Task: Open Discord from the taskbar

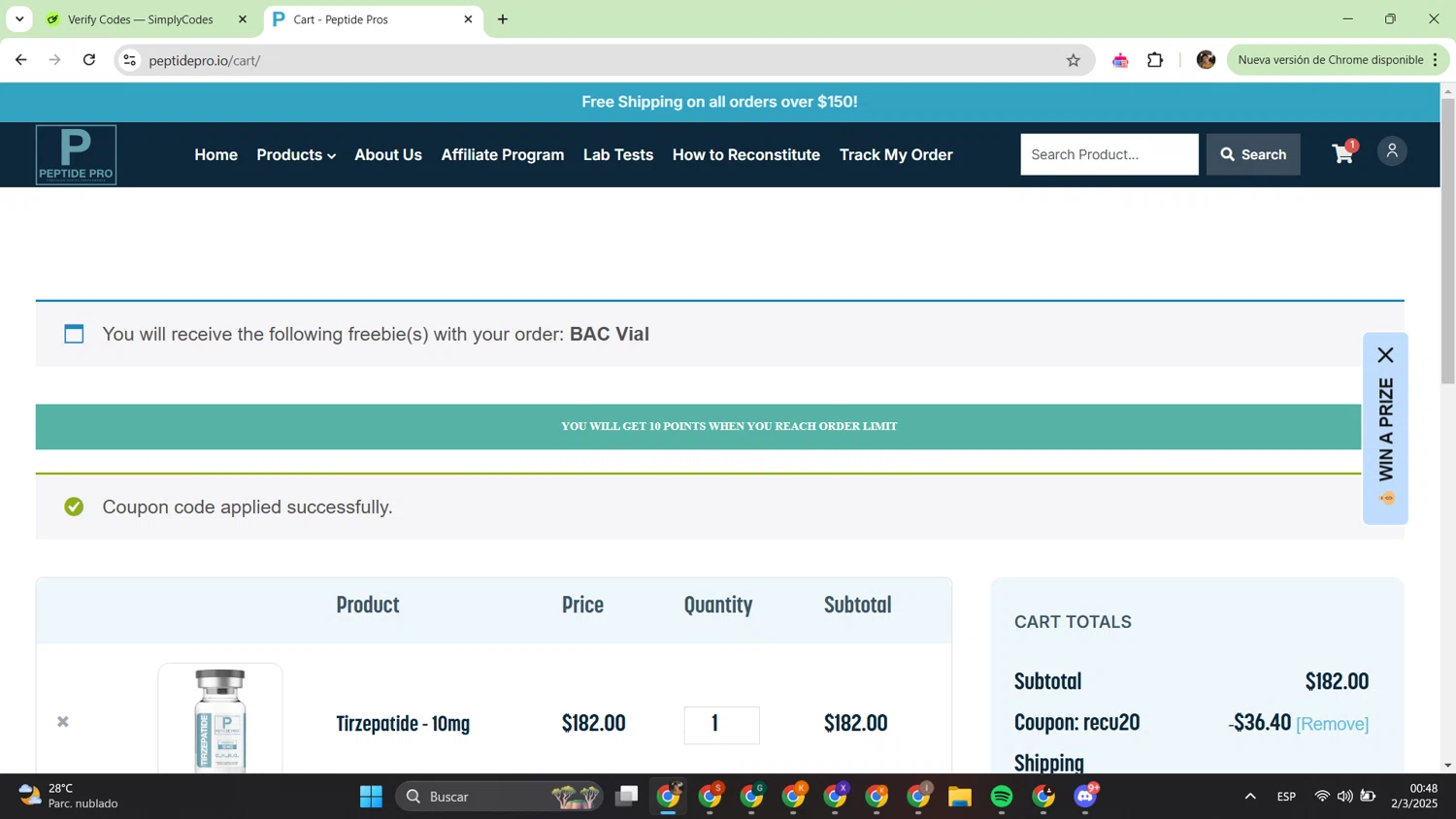Action: (x=1085, y=797)
